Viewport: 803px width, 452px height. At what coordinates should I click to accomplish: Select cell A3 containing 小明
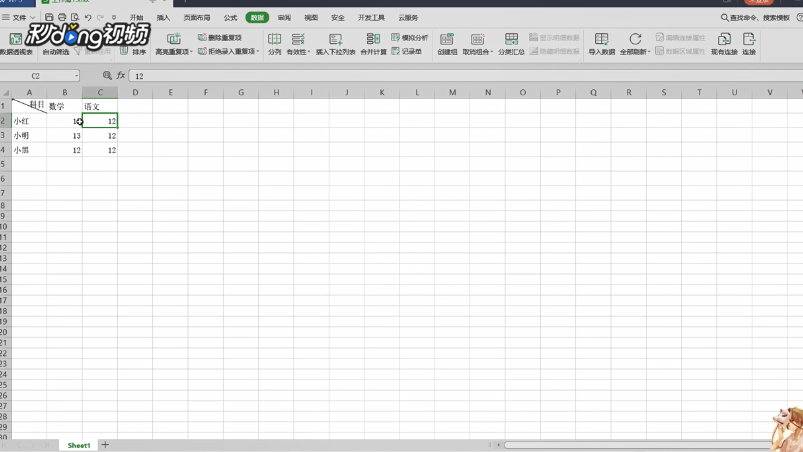[29, 136]
